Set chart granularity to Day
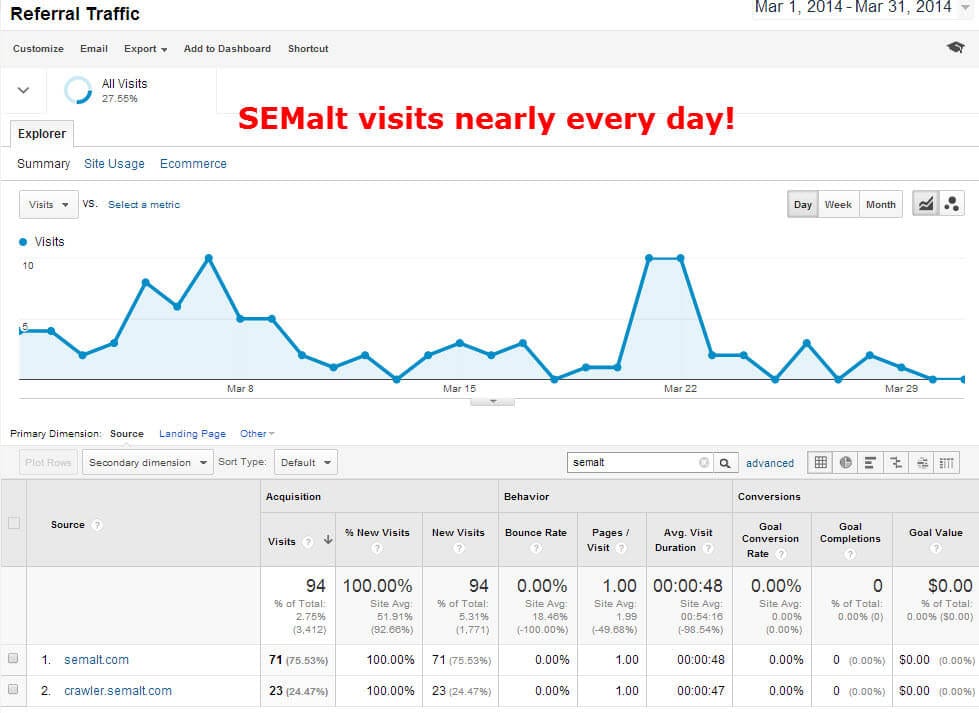 [803, 204]
